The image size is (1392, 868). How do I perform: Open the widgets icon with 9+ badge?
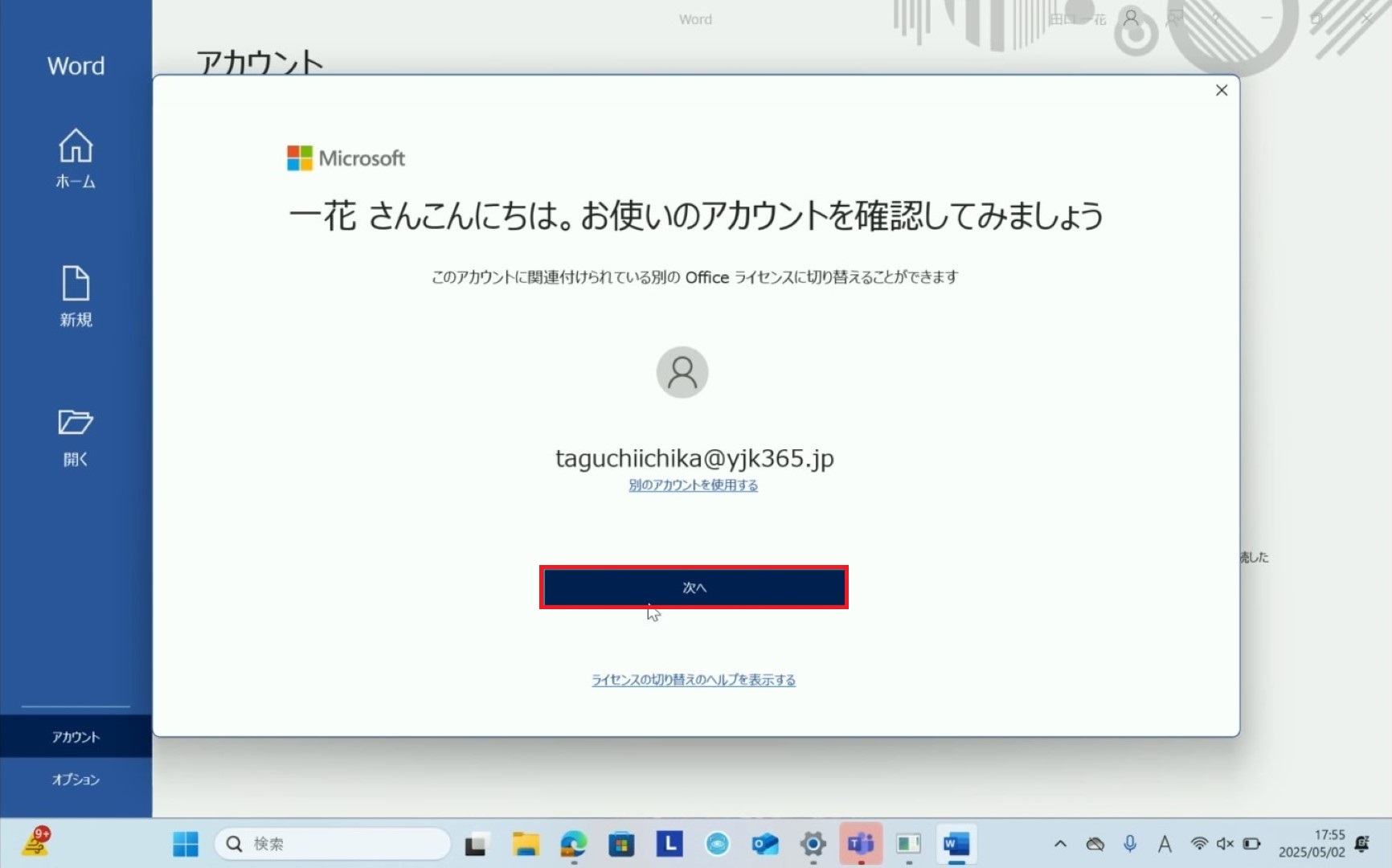(36, 842)
